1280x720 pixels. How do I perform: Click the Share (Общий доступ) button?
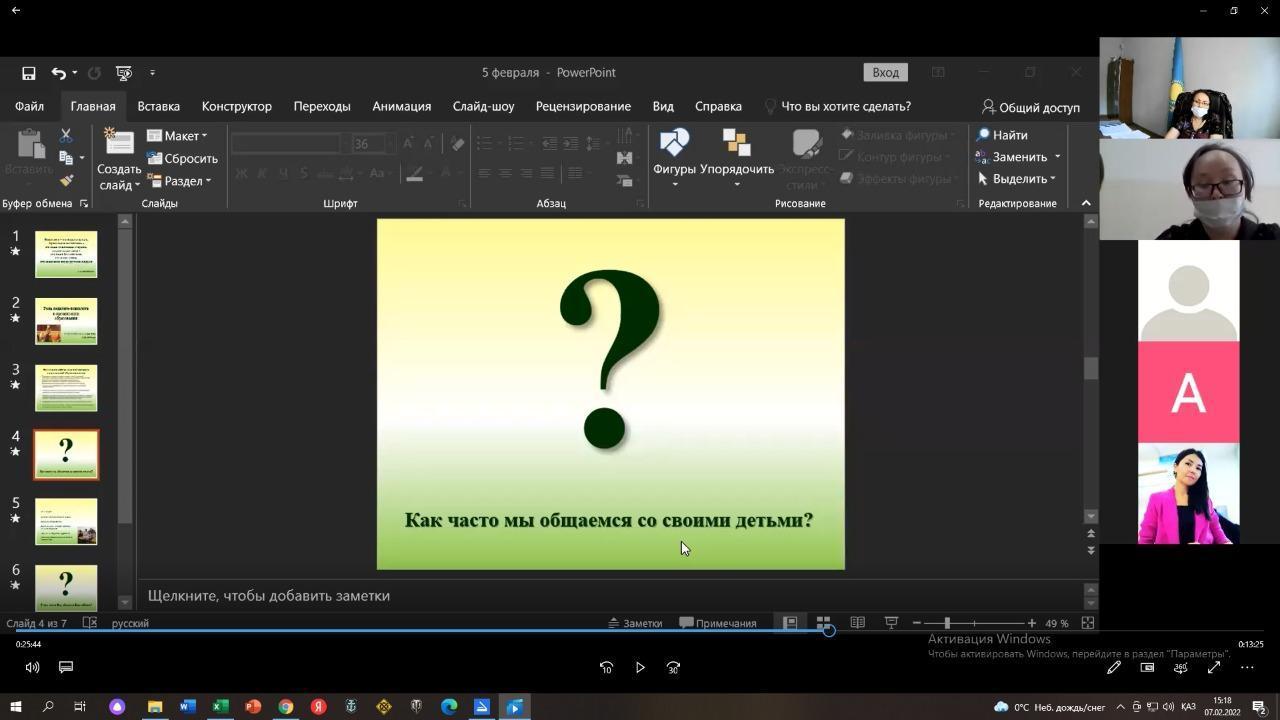[x=1030, y=107]
